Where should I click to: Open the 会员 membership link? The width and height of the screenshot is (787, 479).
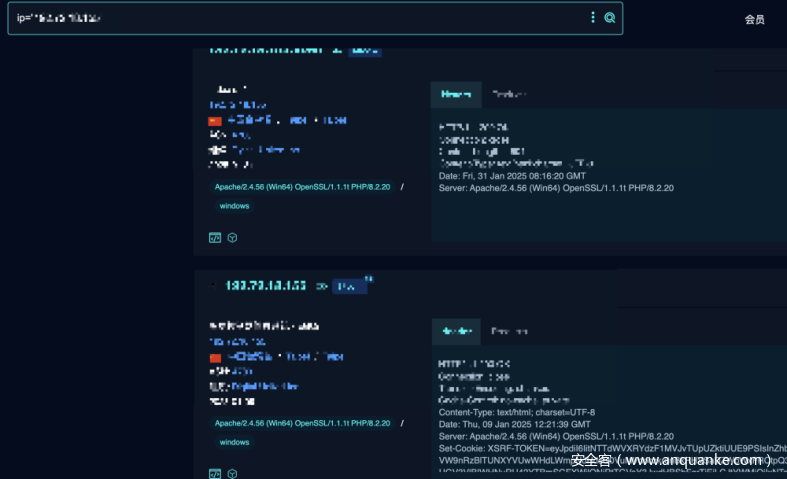pos(754,19)
